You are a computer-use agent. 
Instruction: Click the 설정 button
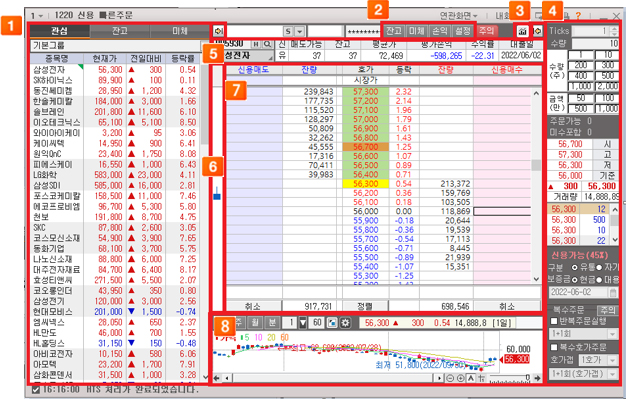463,31
